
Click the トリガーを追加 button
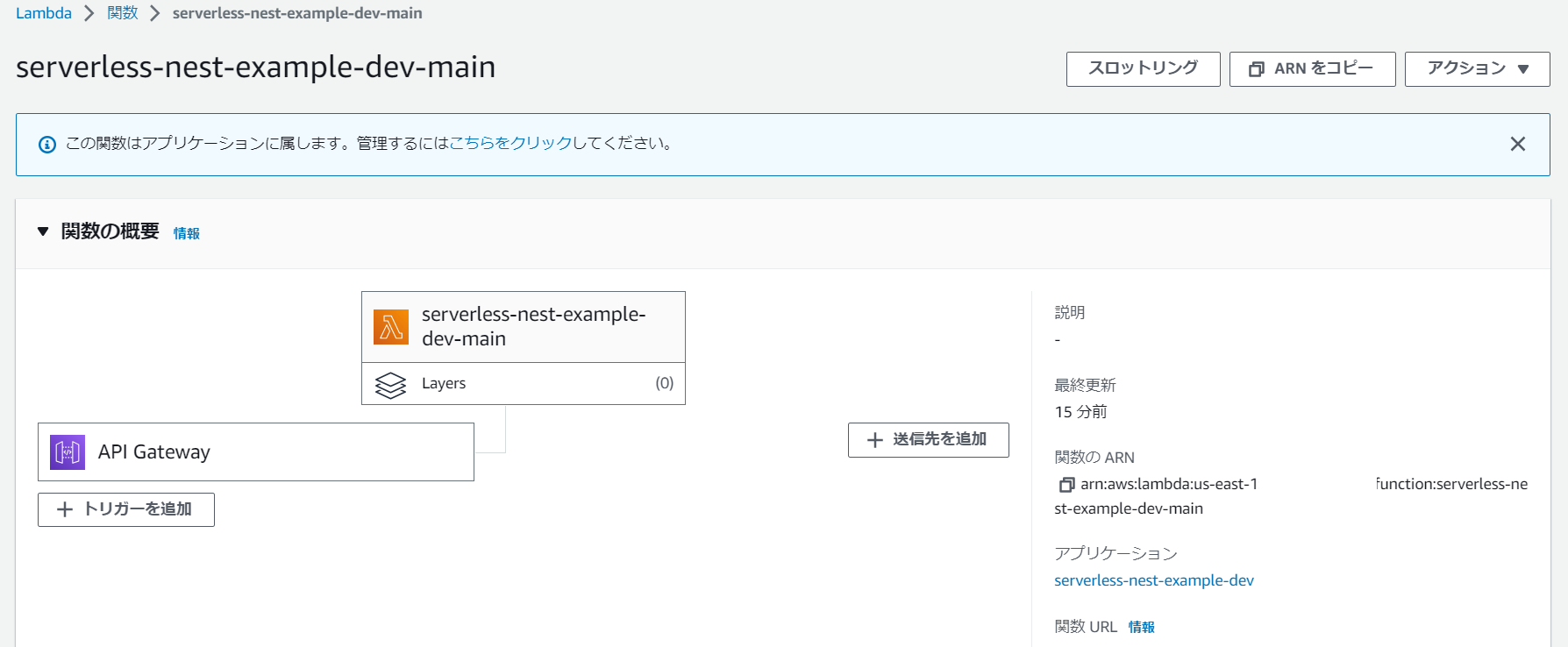click(126, 509)
